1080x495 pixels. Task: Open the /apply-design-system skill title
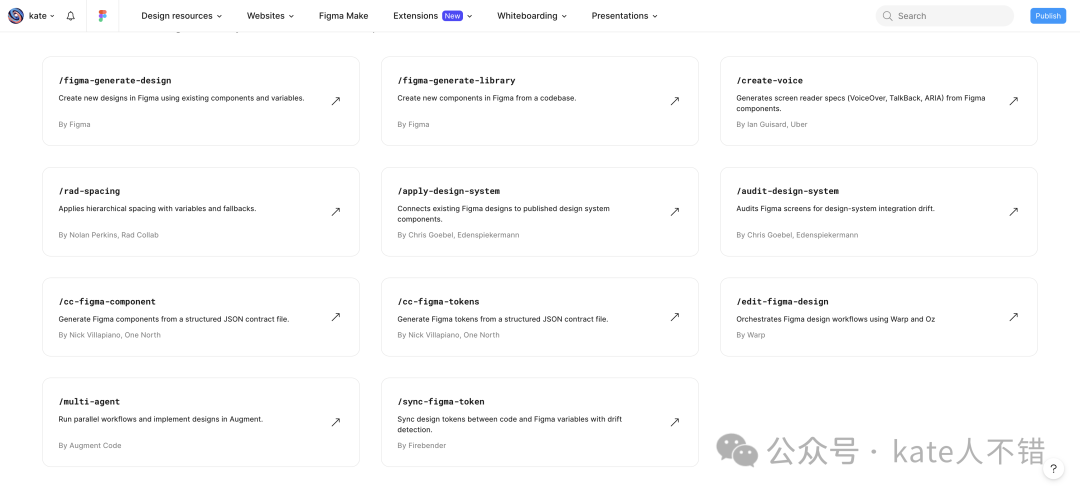pyautogui.click(x=448, y=191)
